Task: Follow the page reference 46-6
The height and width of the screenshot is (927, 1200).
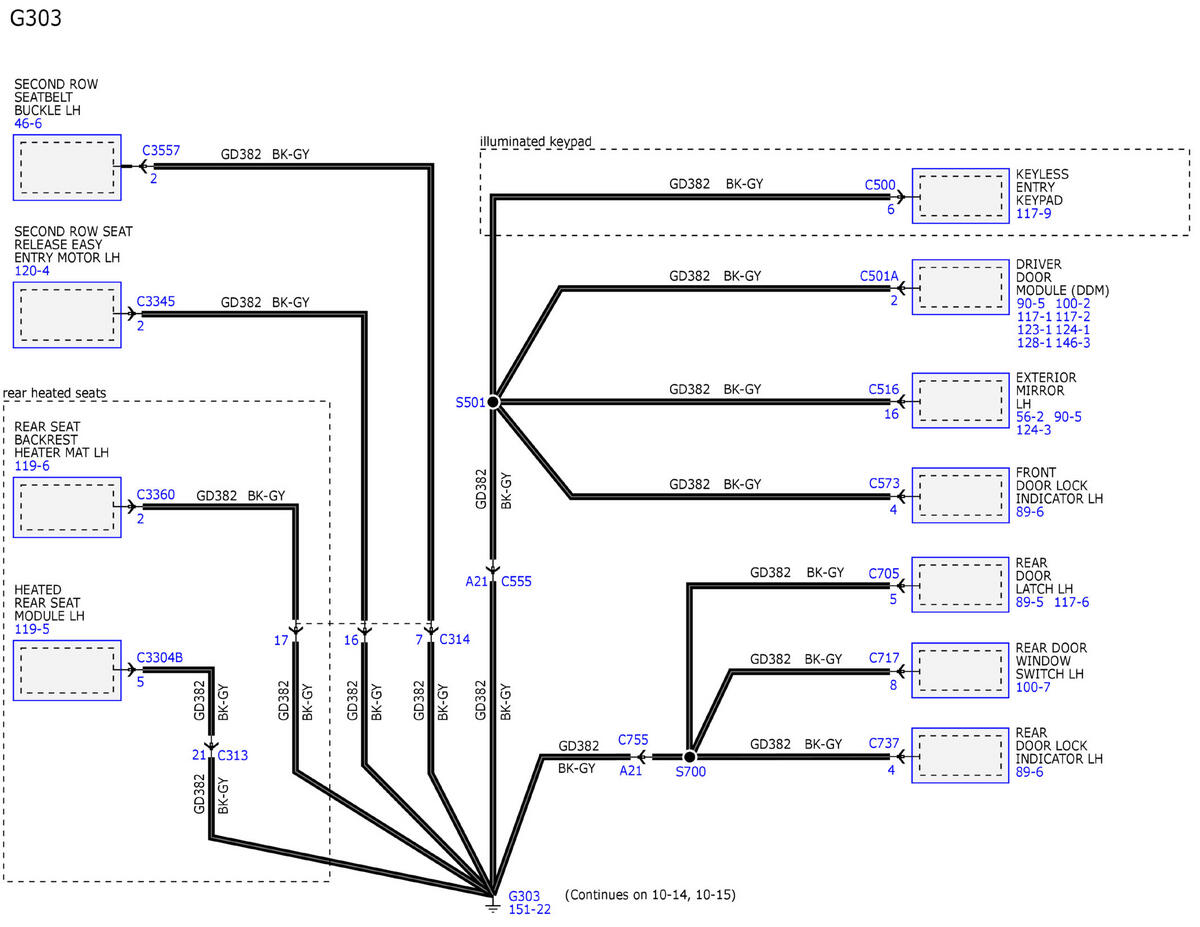Action: (x=27, y=124)
